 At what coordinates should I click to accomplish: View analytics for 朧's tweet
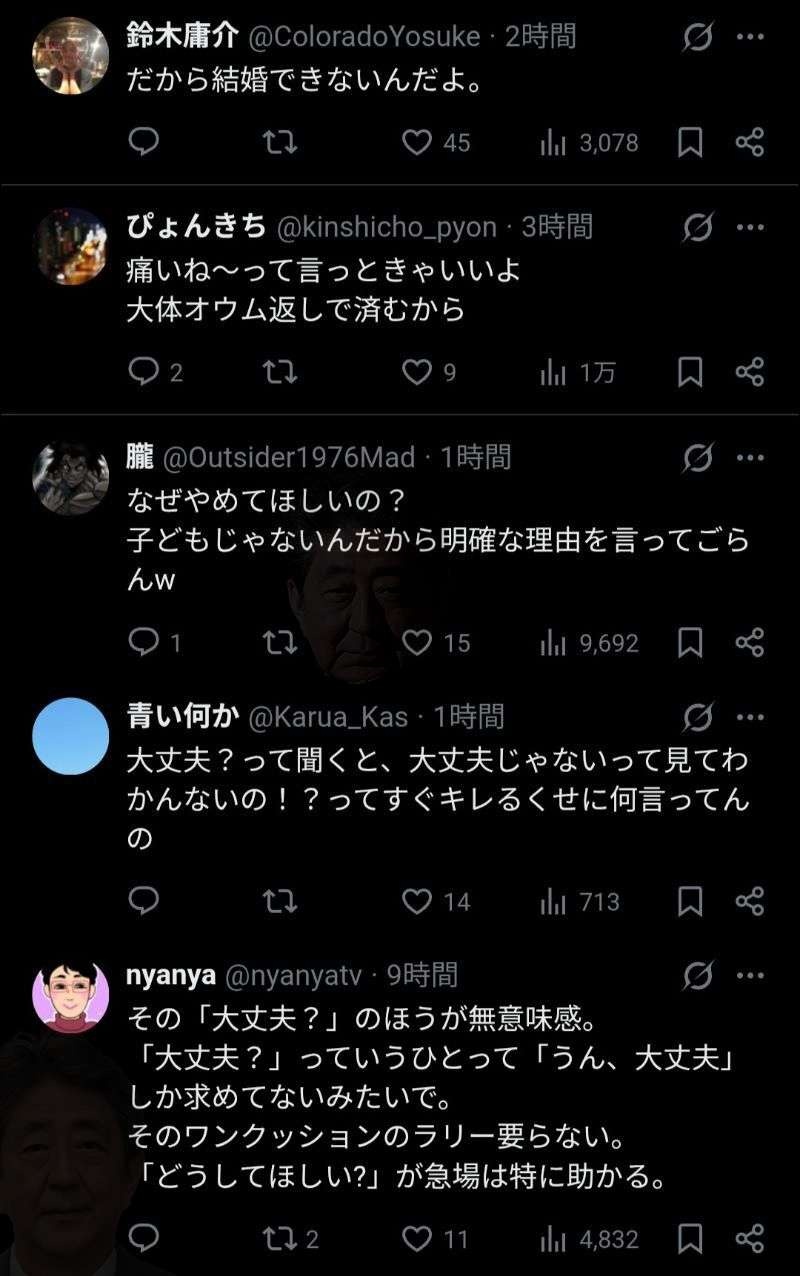click(552, 642)
